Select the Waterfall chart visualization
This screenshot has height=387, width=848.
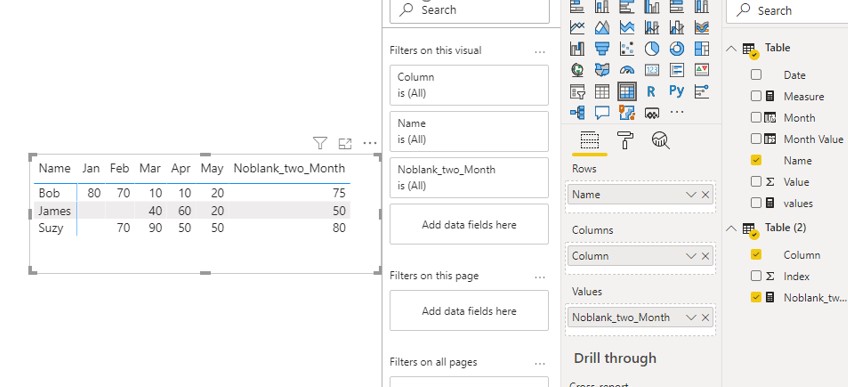pos(577,49)
